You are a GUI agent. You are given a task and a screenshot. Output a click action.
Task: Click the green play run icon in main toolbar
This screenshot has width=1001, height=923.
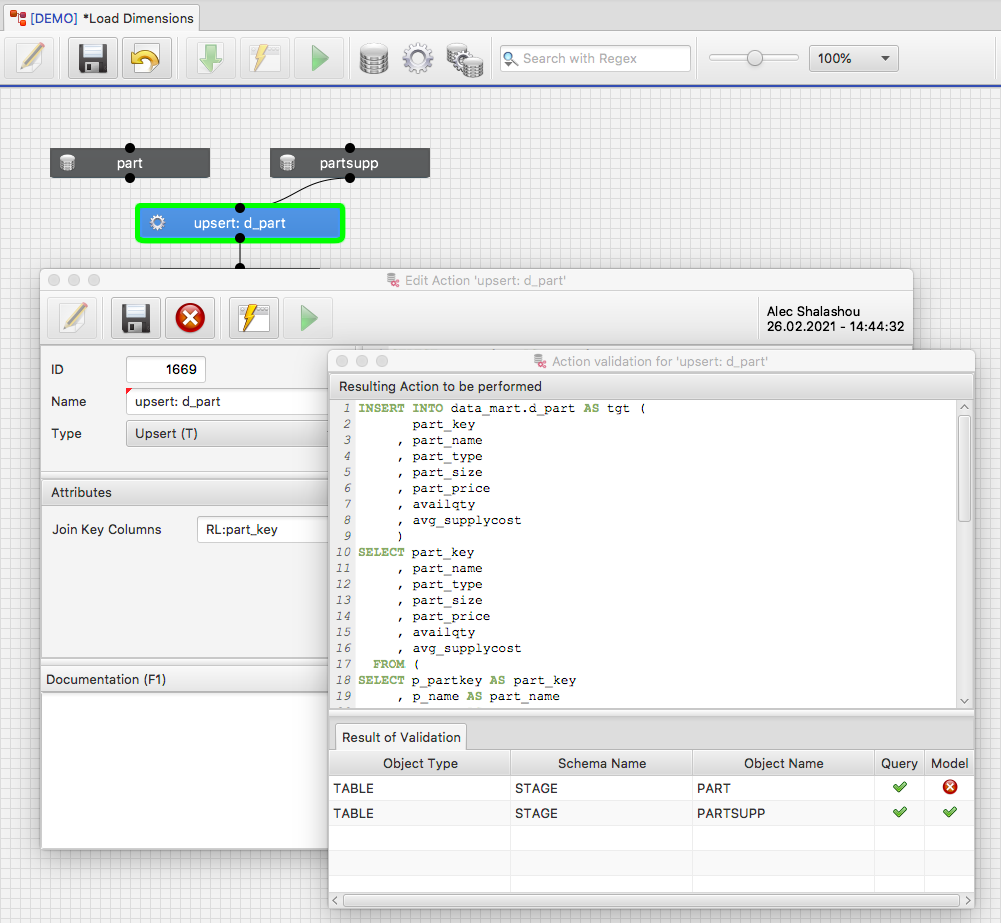319,58
